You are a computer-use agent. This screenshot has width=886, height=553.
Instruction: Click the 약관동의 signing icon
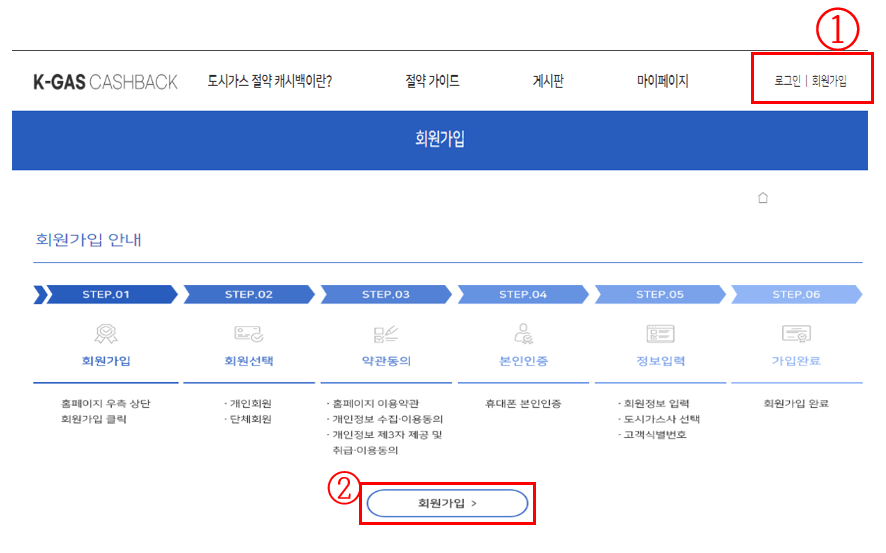click(386, 334)
